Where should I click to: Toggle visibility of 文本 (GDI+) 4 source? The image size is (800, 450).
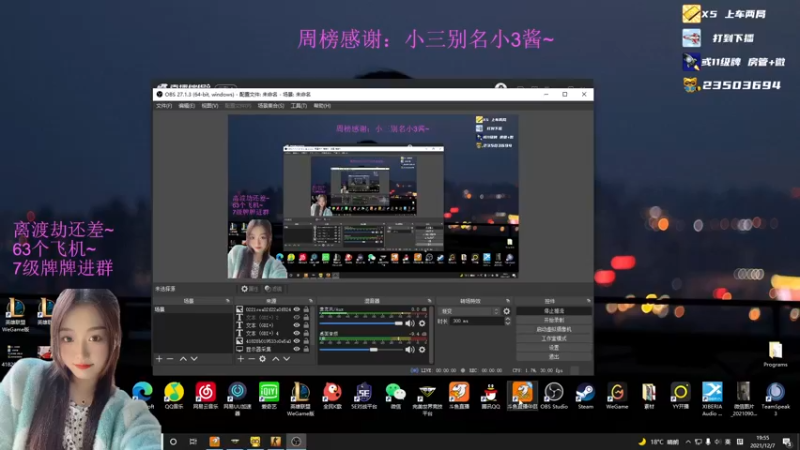click(x=296, y=333)
